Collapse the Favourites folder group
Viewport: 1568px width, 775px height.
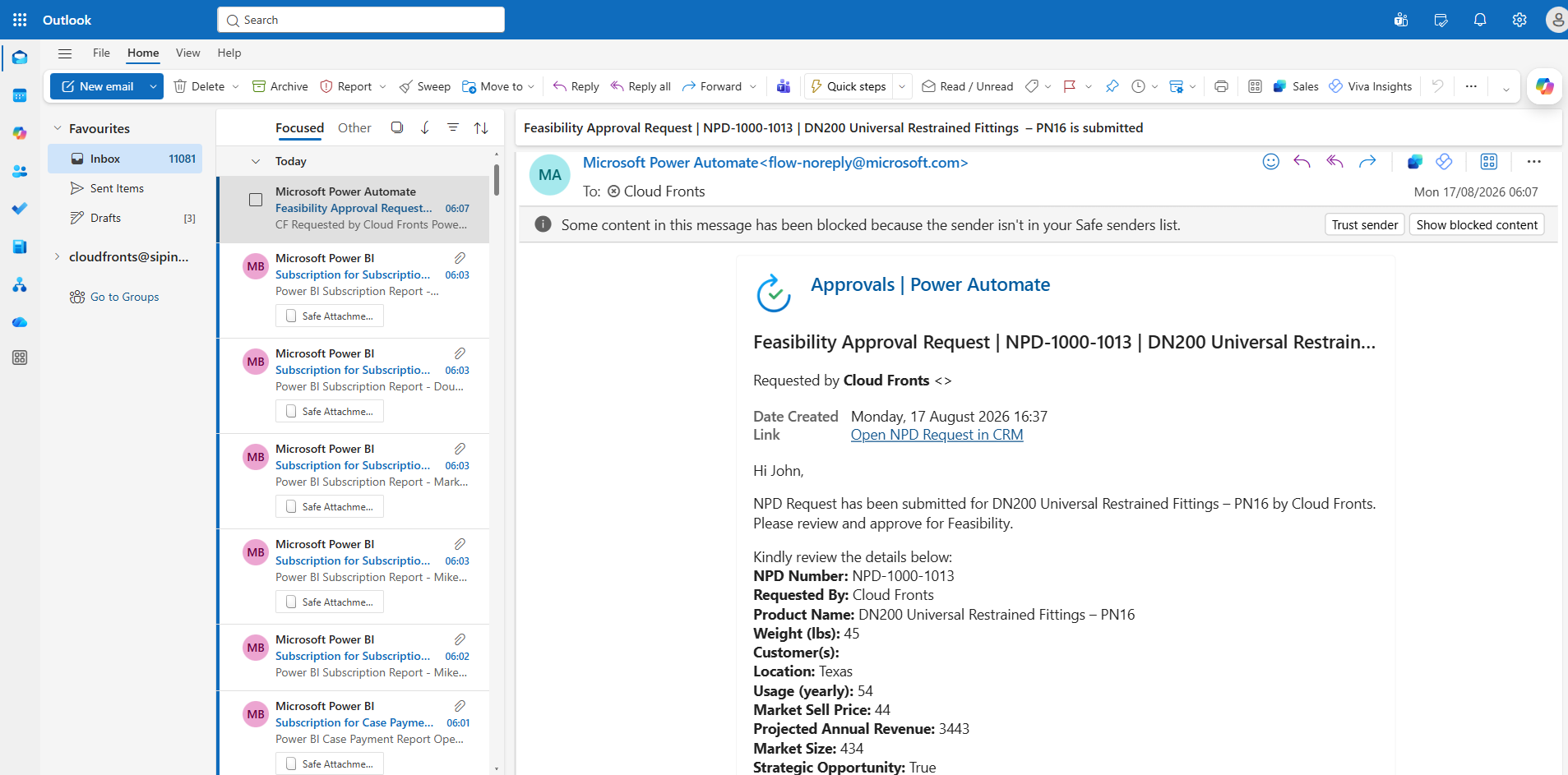coord(58,128)
